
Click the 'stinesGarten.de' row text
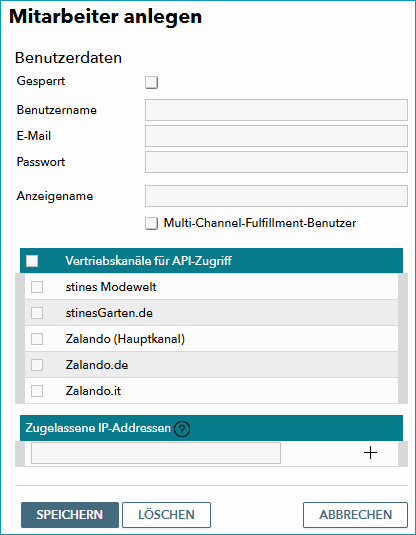point(109,313)
